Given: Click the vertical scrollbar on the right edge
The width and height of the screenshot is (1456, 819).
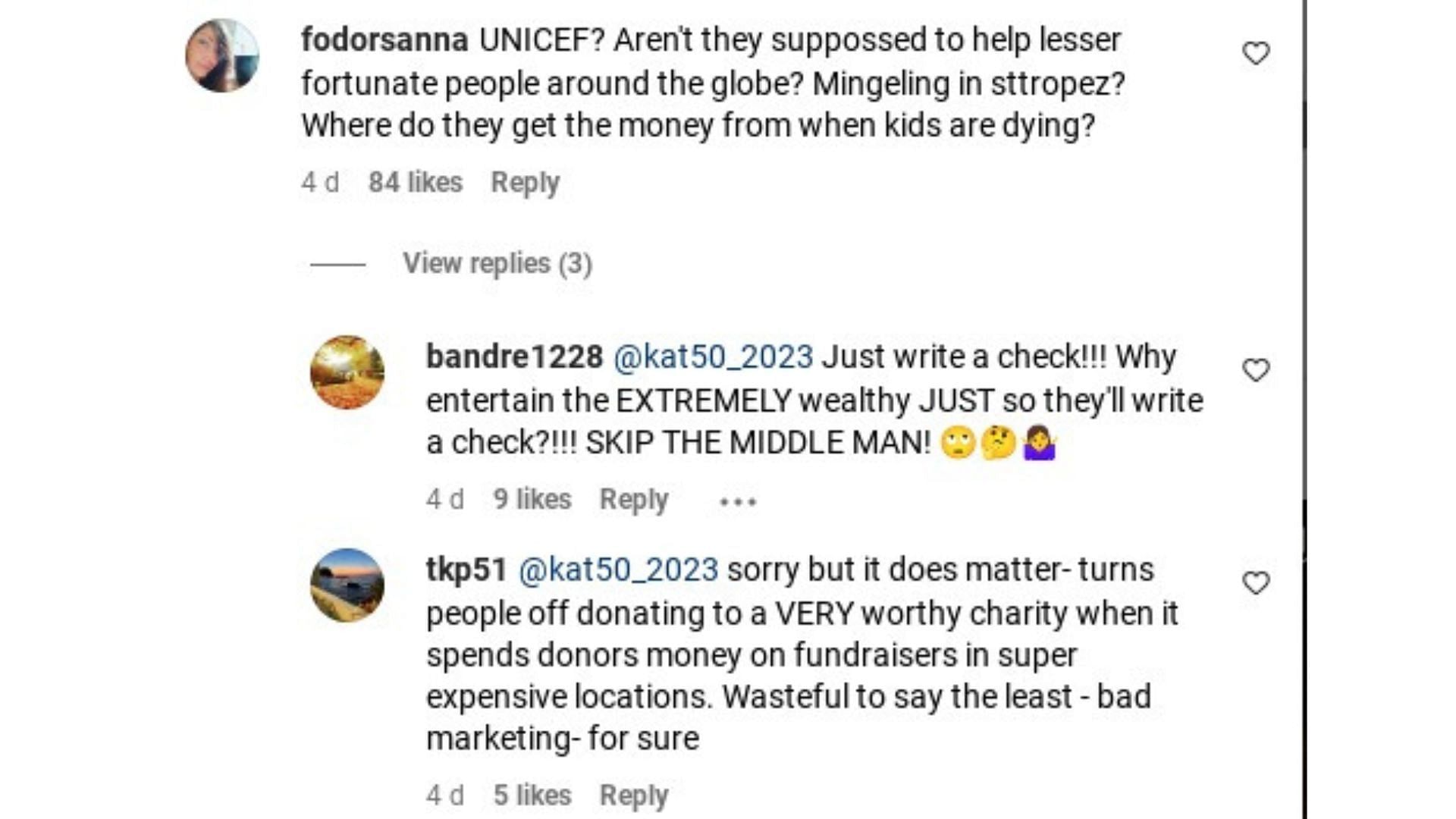Looking at the screenshot, I should (x=1305, y=409).
